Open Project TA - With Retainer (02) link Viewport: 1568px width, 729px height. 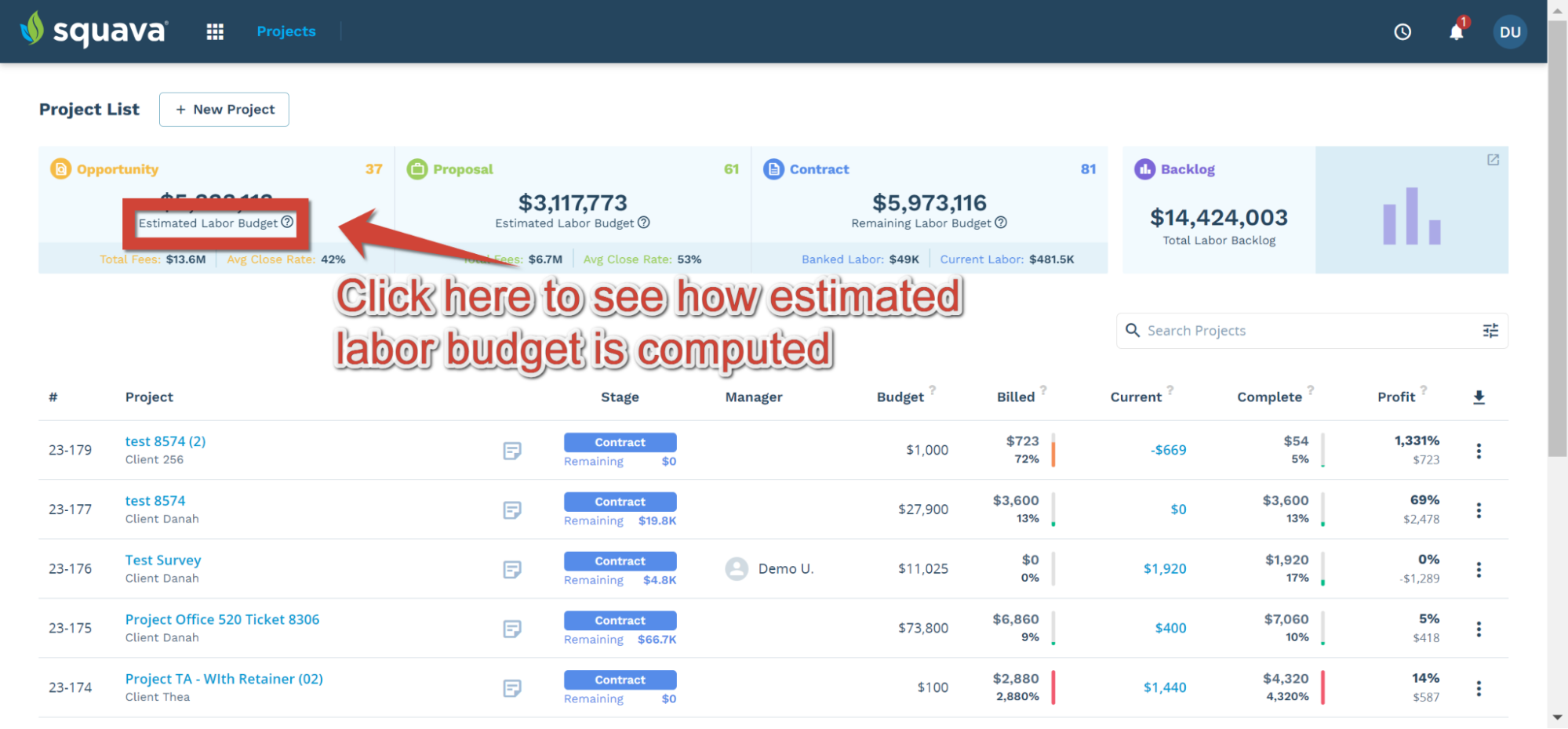pyautogui.click(x=224, y=679)
